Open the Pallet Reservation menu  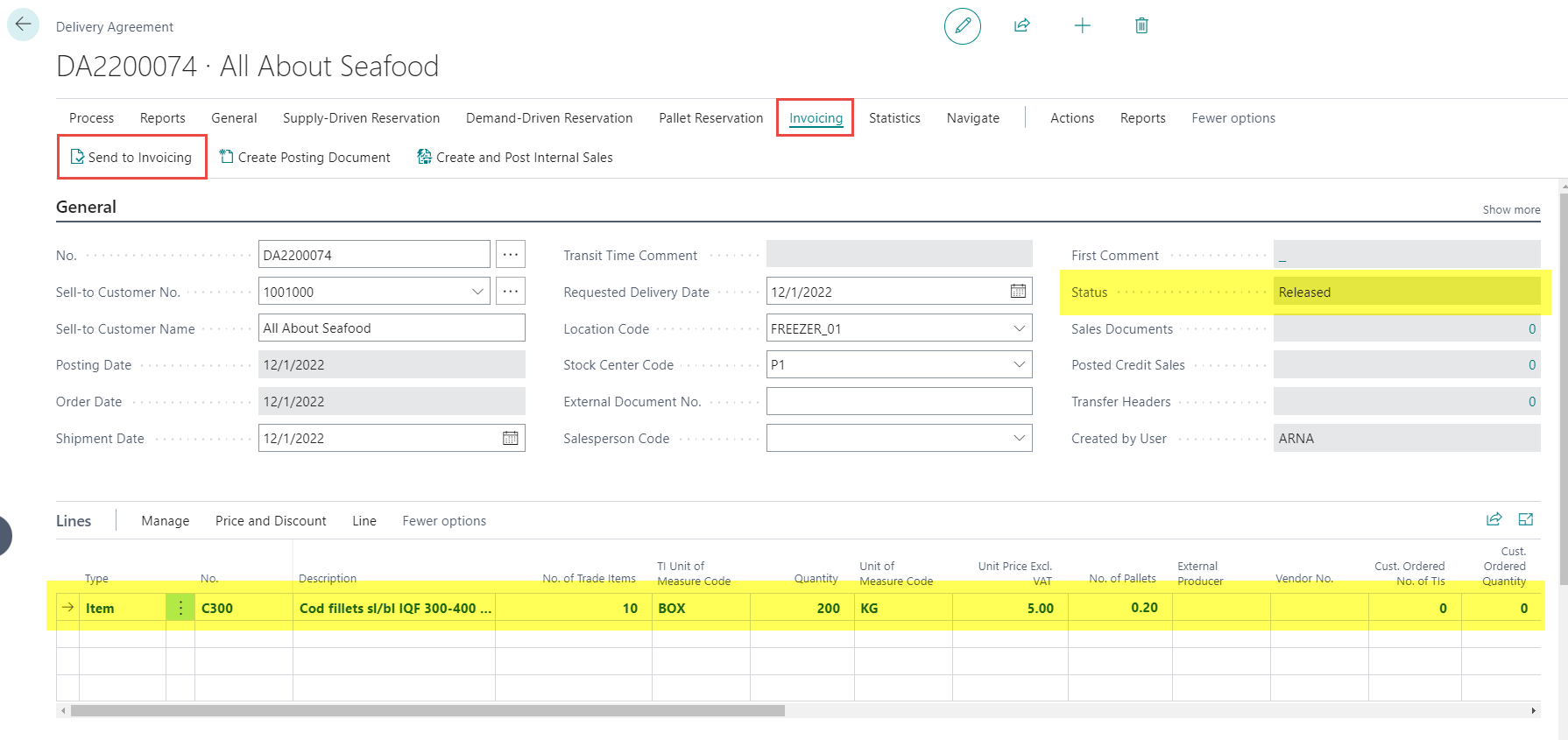[710, 118]
